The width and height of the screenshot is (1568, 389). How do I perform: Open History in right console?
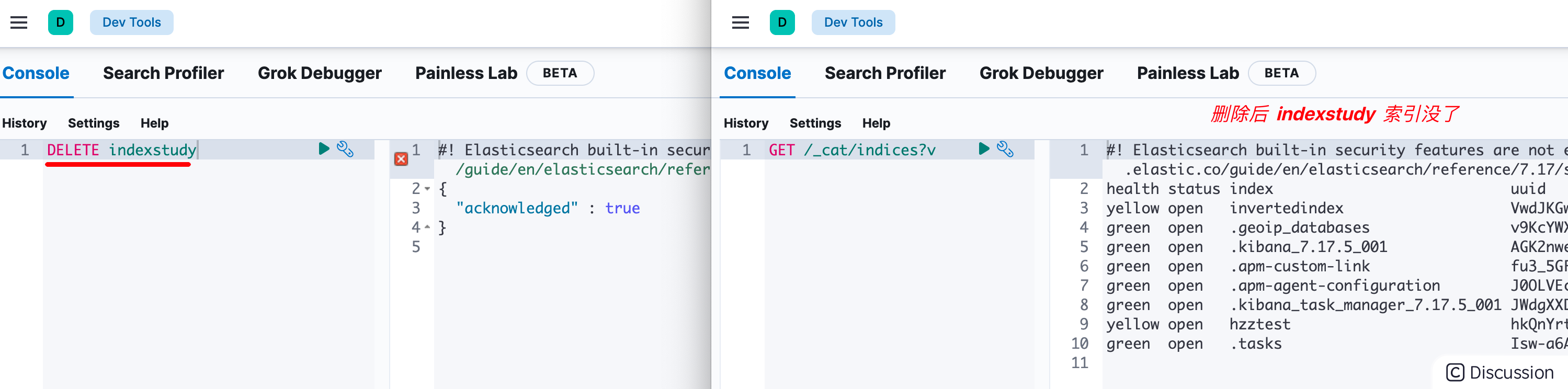[746, 123]
